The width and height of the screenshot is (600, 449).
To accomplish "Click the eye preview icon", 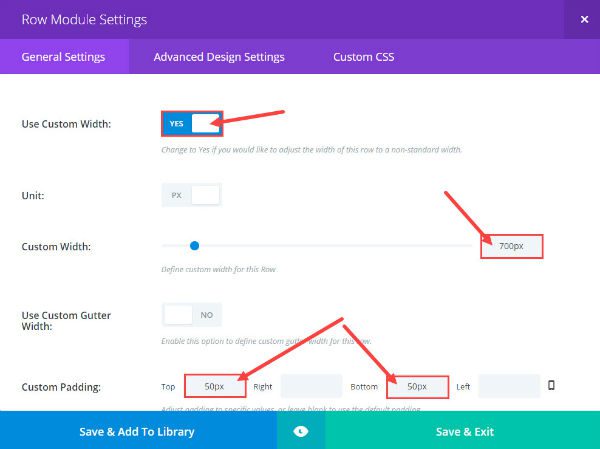I will click(301, 431).
